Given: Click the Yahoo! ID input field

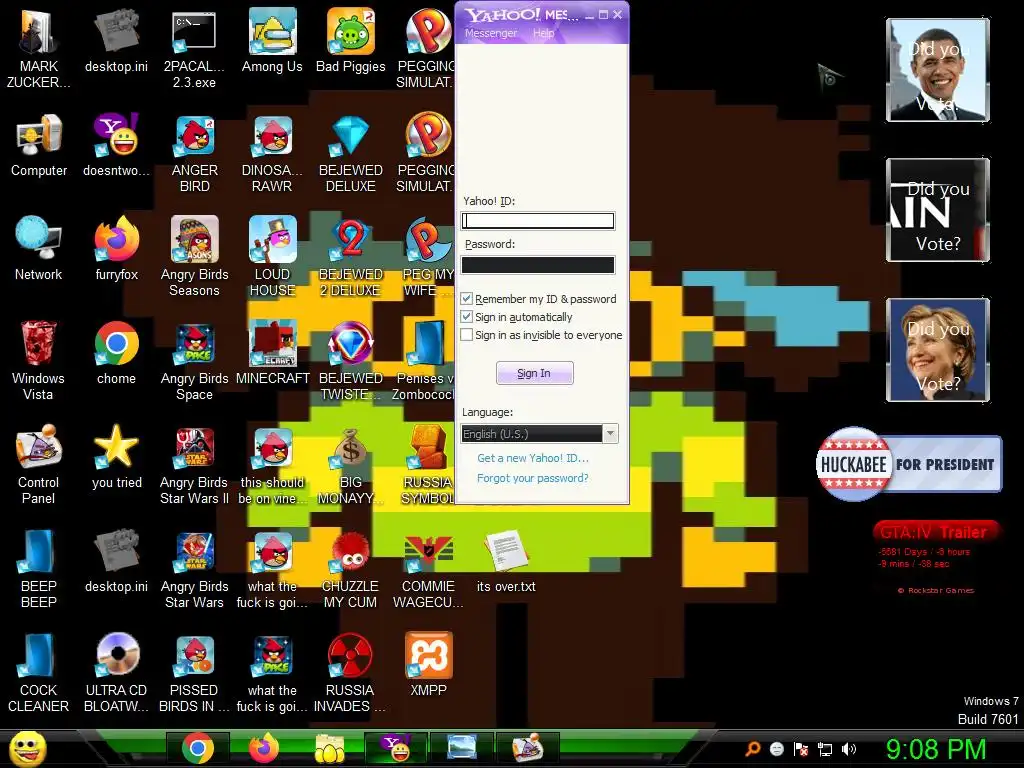Looking at the screenshot, I should [x=537, y=221].
